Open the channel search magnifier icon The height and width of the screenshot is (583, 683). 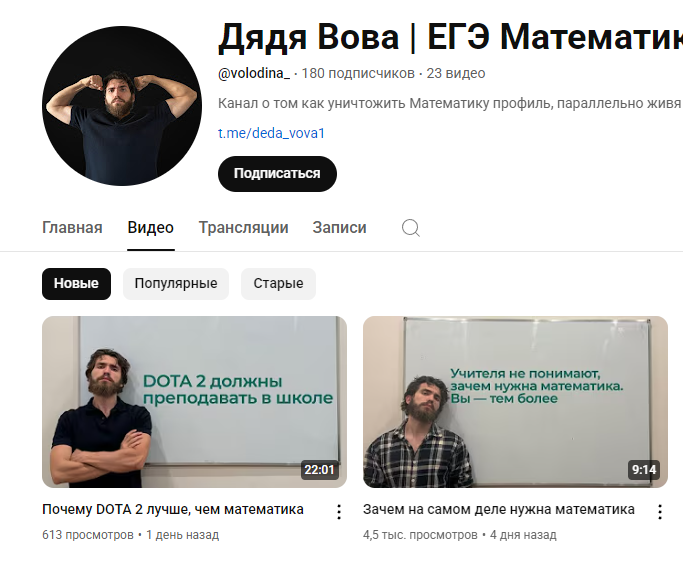[411, 228]
